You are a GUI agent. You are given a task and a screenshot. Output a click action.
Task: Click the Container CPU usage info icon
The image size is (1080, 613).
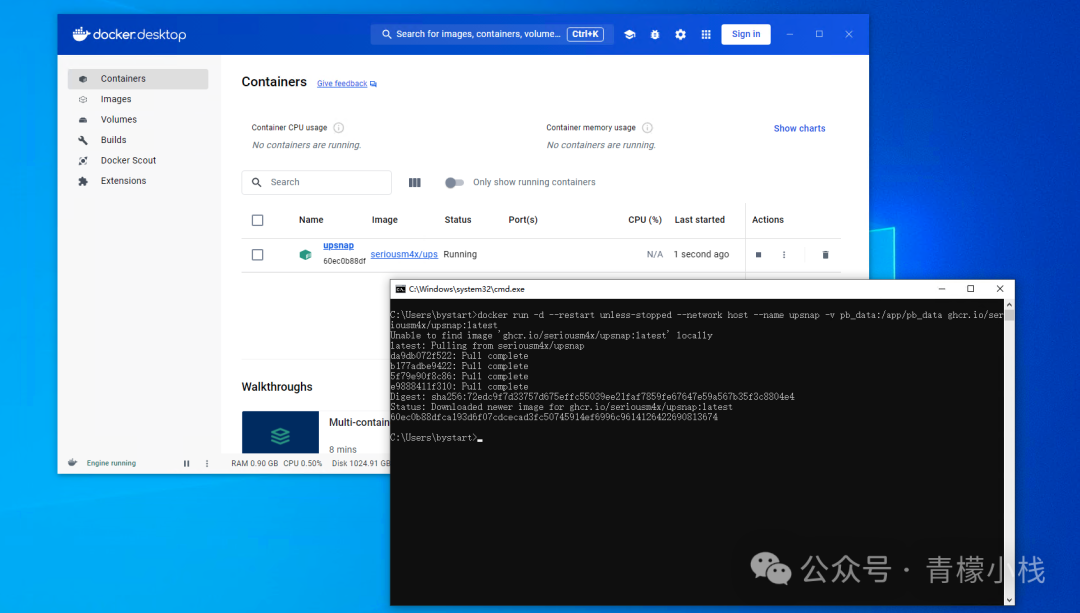(x=338, y=128)
